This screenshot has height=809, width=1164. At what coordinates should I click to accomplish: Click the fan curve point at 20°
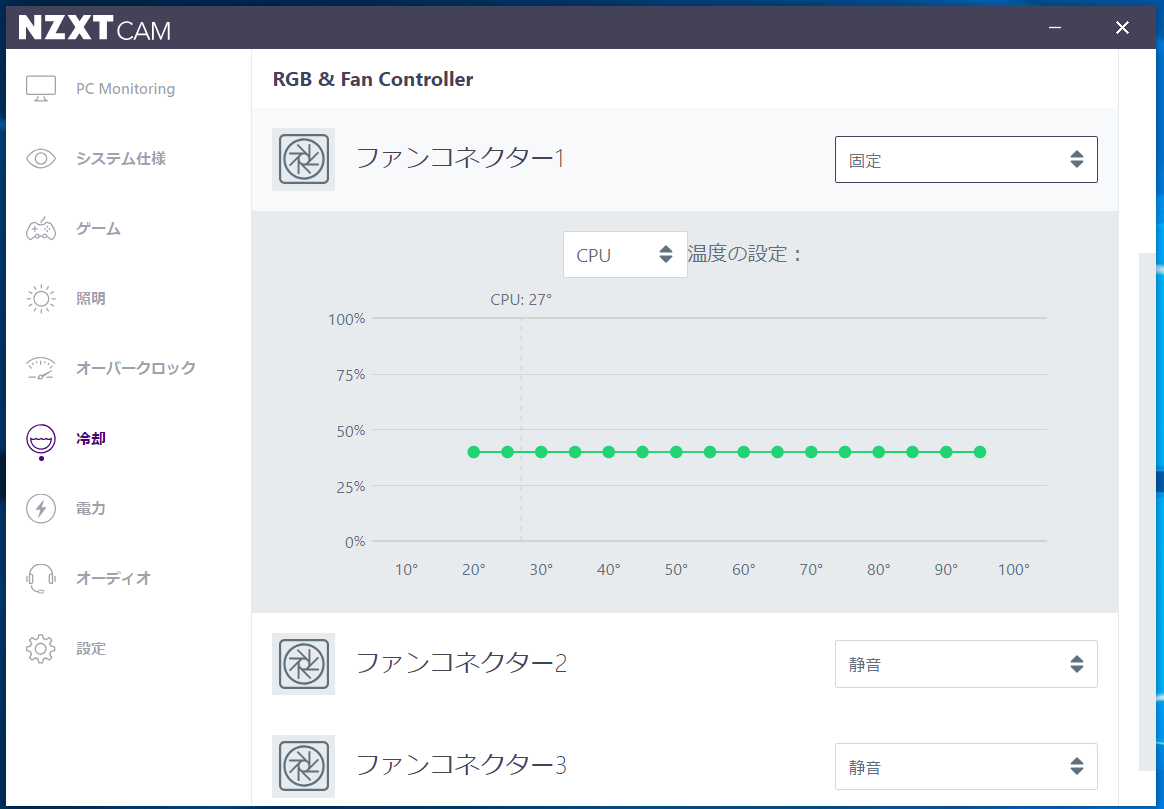tap(474, 452)
